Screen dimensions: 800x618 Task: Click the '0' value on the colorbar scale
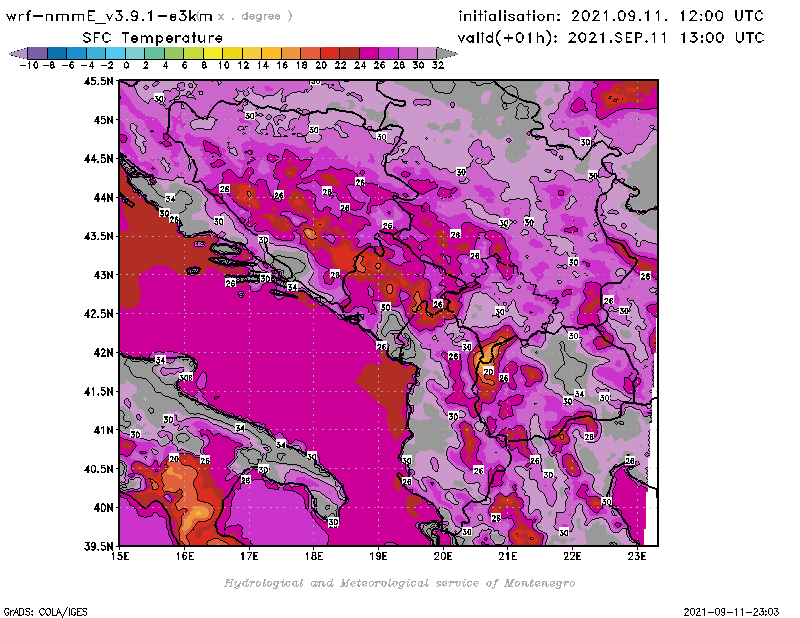pos(126,65)
